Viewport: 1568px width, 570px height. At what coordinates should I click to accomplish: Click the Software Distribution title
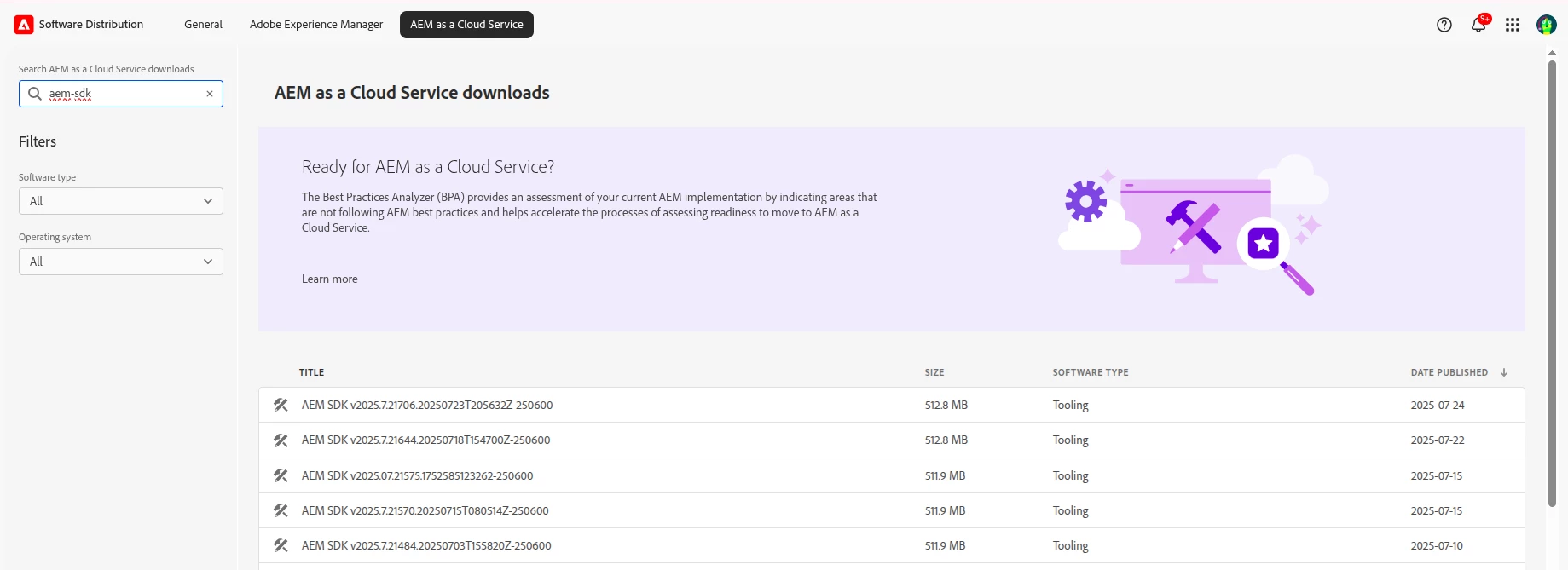91,25
